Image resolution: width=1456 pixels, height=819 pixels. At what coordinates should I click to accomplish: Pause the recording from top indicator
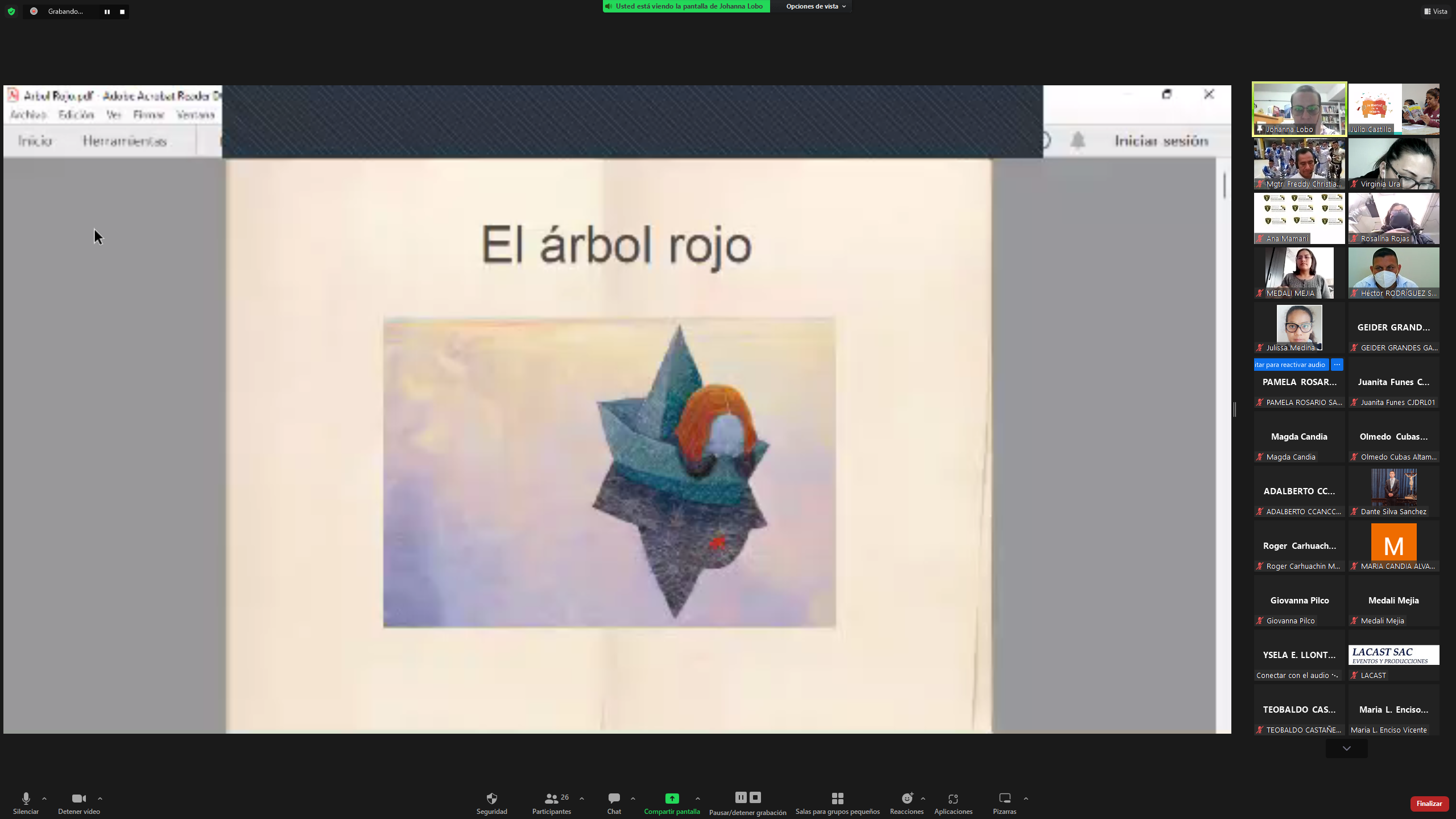[107, 12]
